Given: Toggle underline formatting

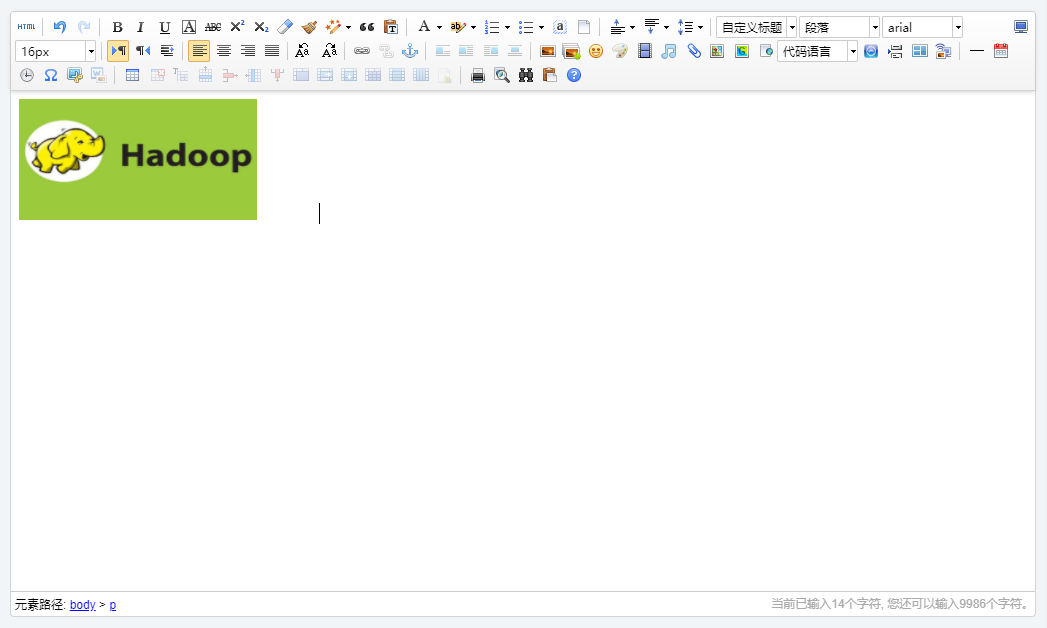Looking at the screenshot, I should coord(164,27).
